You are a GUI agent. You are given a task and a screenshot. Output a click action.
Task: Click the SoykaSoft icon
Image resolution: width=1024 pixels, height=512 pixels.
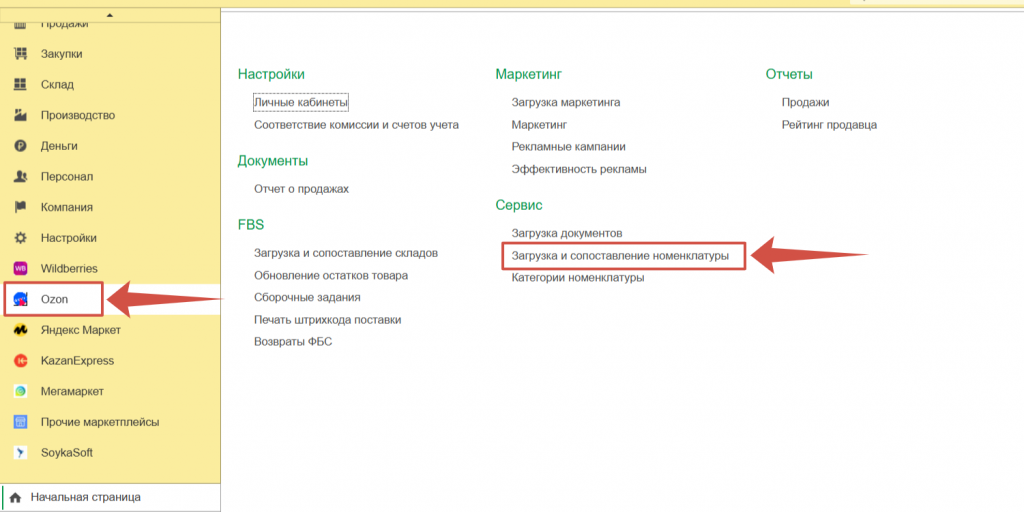tap(20, 453)
